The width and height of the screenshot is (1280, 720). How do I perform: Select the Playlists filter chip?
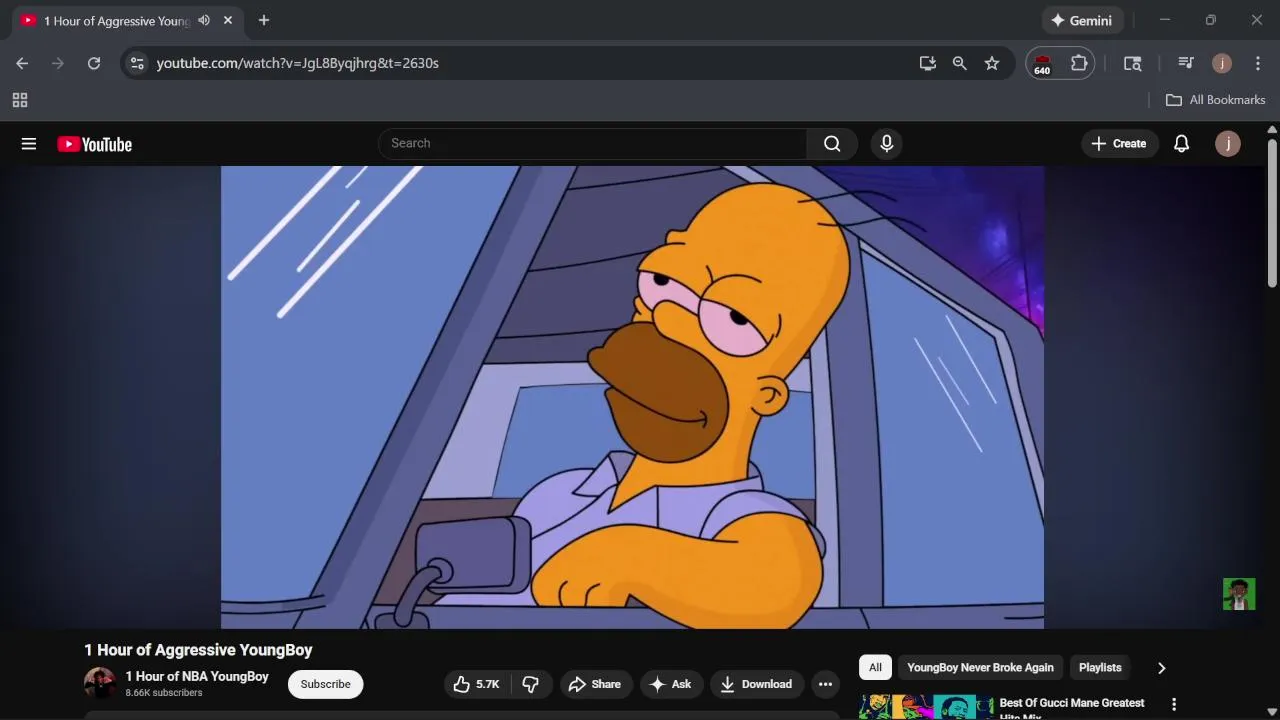(1100, 668)
